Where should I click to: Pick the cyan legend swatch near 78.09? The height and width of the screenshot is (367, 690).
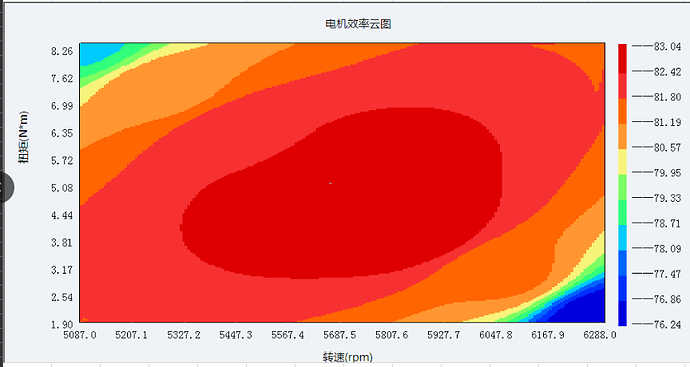622,238
